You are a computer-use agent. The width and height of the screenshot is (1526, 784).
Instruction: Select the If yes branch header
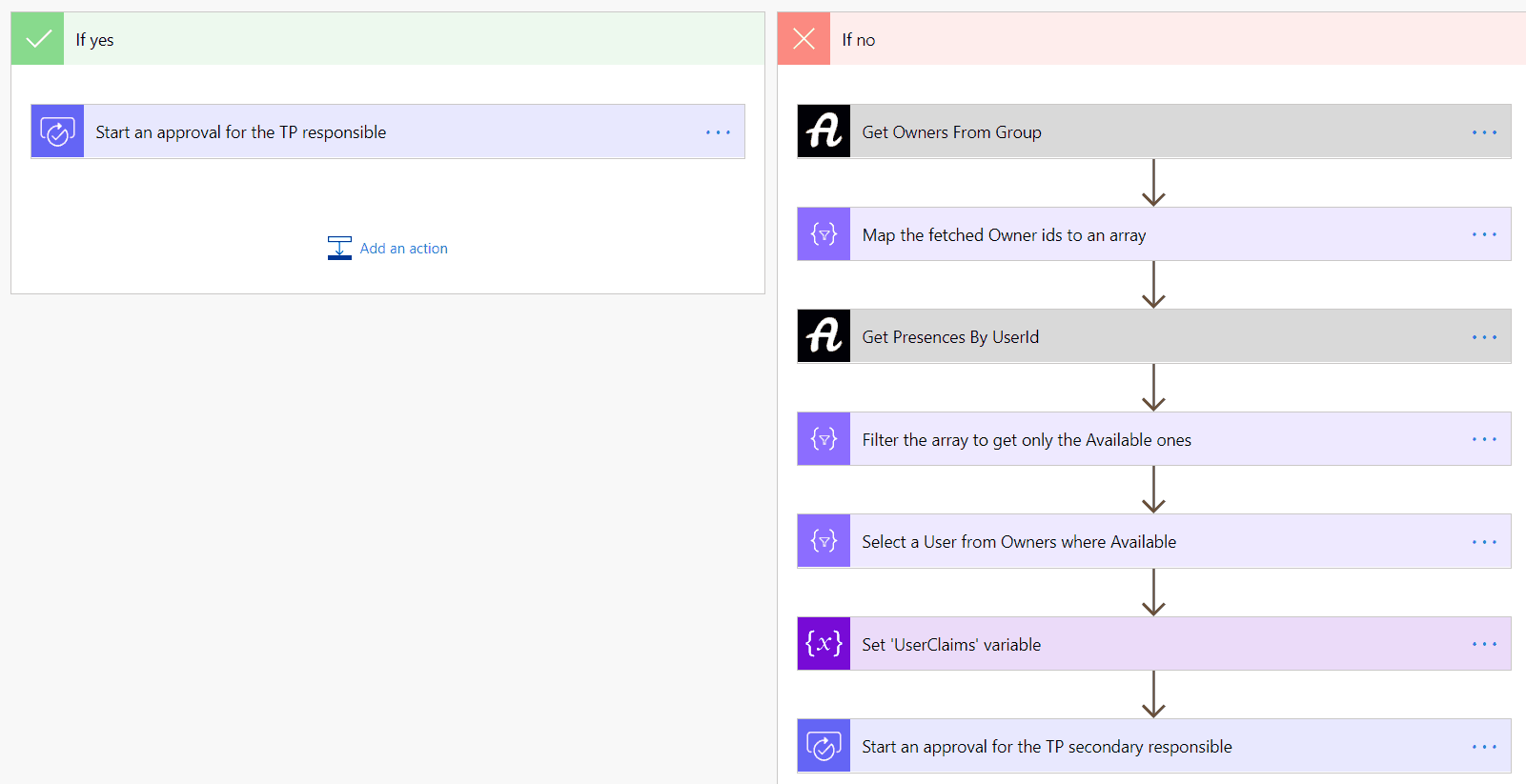click(x=388, y=39)
